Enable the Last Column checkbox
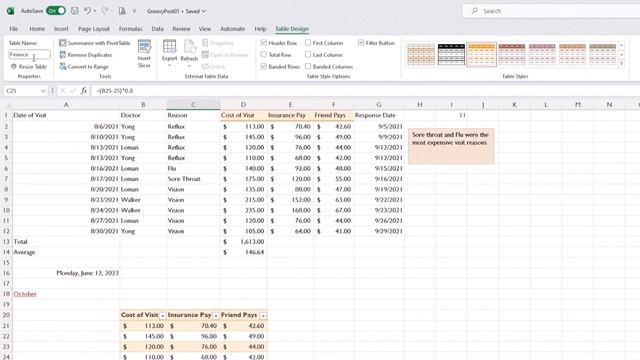 [x=308, y=54]
